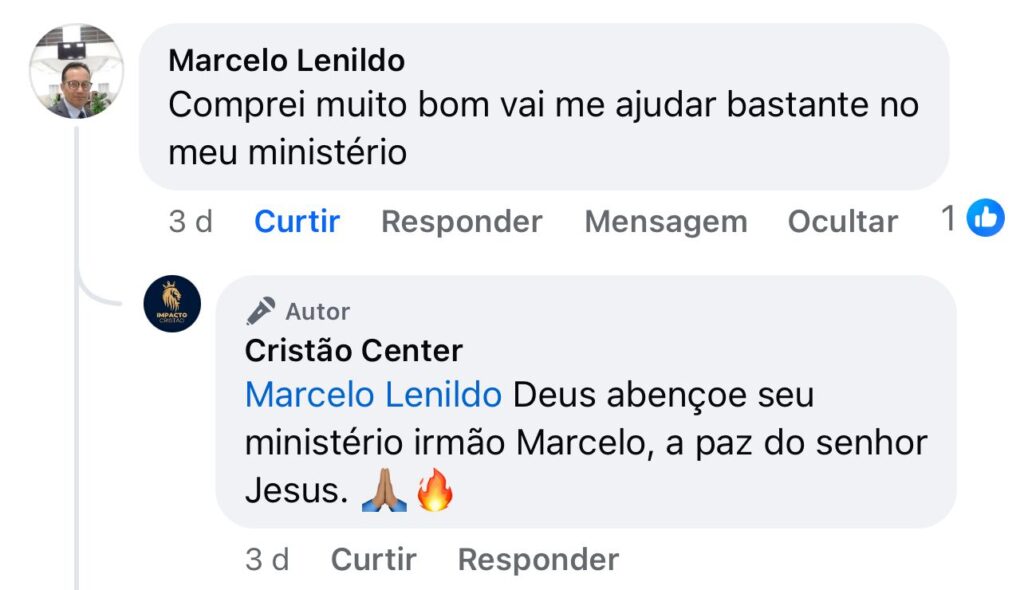Click Responder under Cristão Center's reply
The height and width of the screenshot is (590, 1024).
click(x=538, y=559)
